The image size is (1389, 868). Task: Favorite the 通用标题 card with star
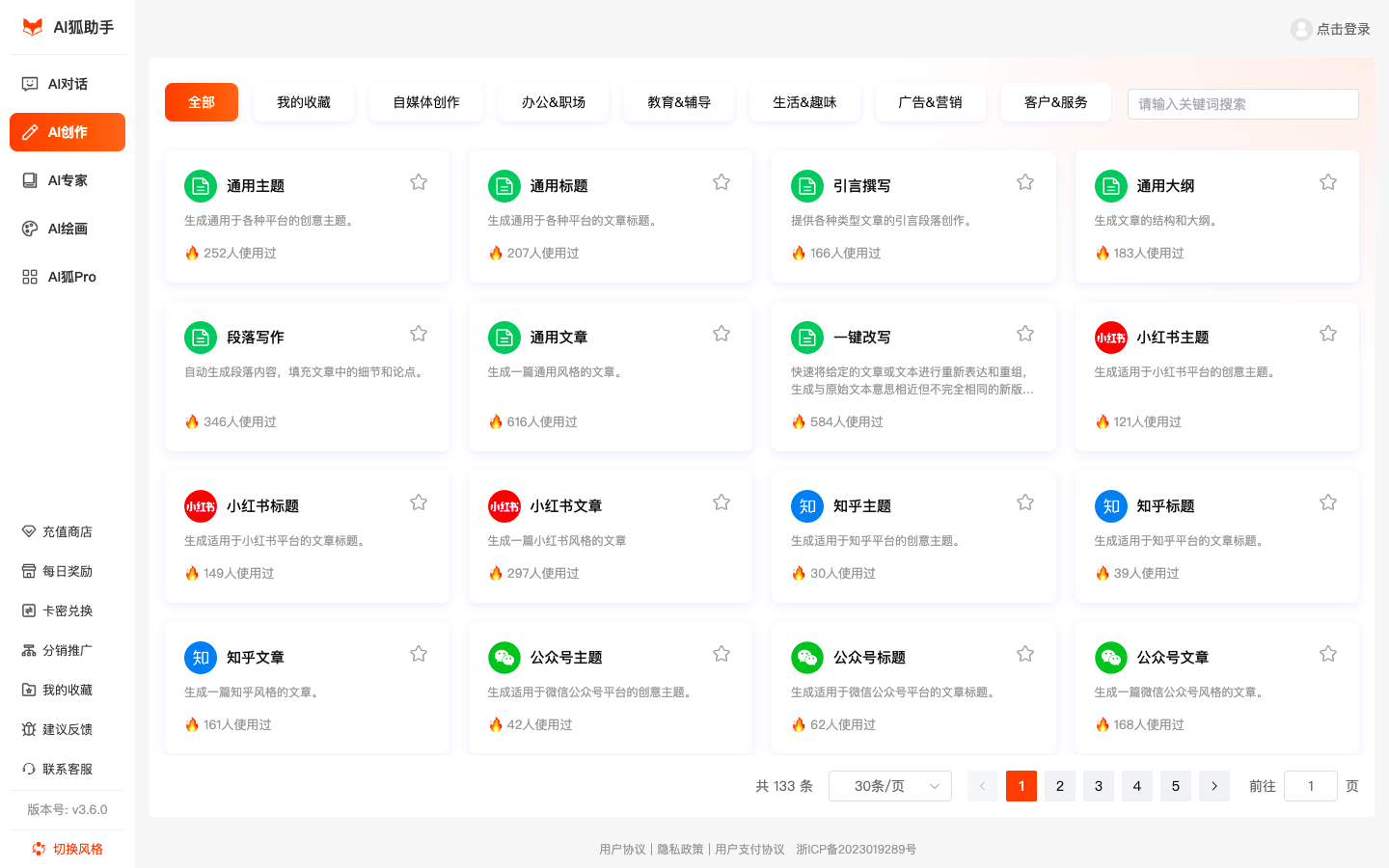point(722,182)
